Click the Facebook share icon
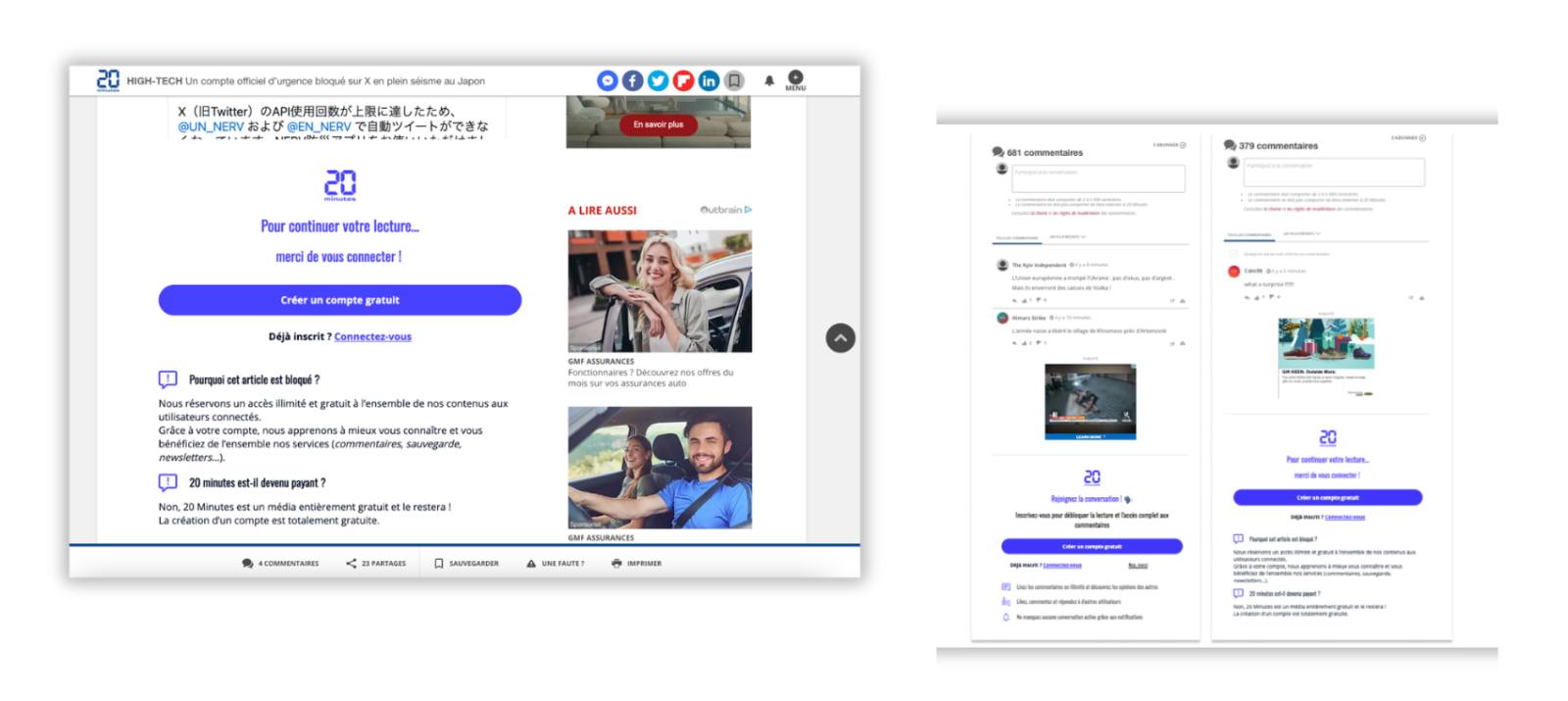 (x=633, y=80)
